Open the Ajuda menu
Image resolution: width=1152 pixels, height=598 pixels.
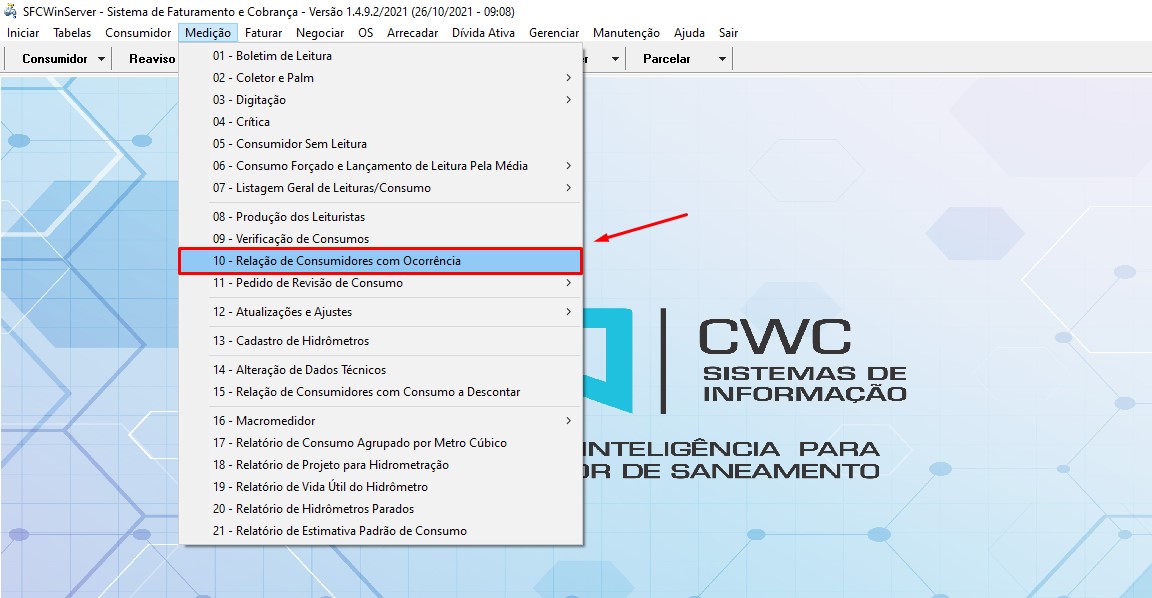click(689, 32)
